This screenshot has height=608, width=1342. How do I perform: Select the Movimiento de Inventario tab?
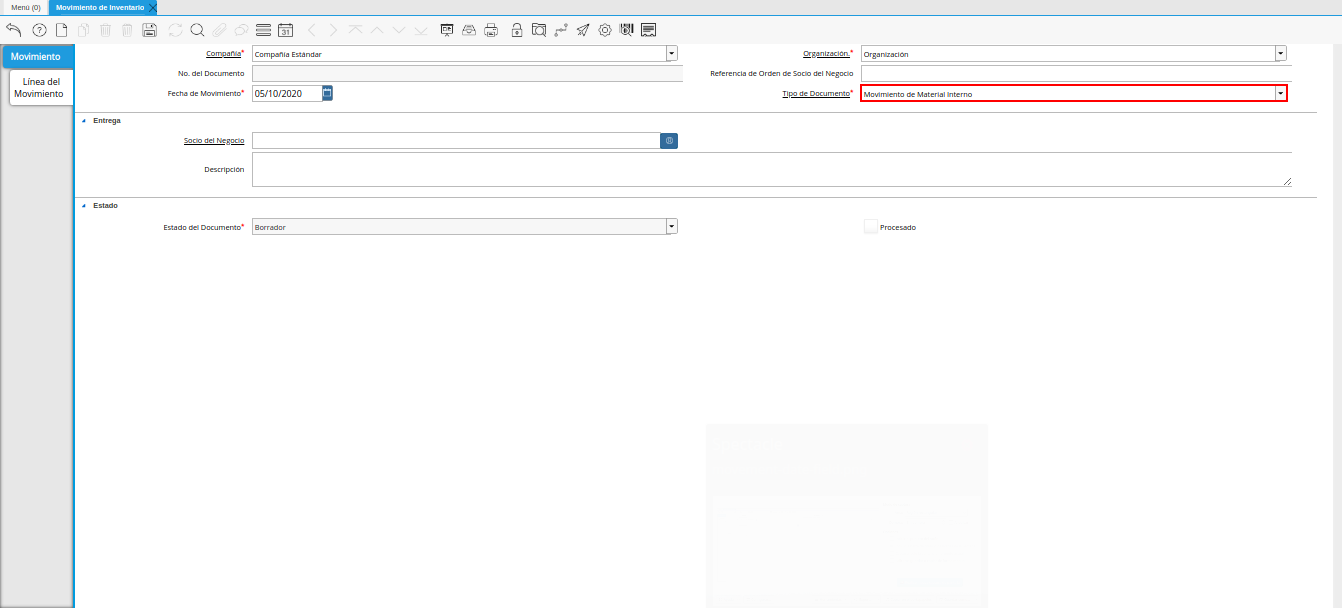[x=100, y=7]
